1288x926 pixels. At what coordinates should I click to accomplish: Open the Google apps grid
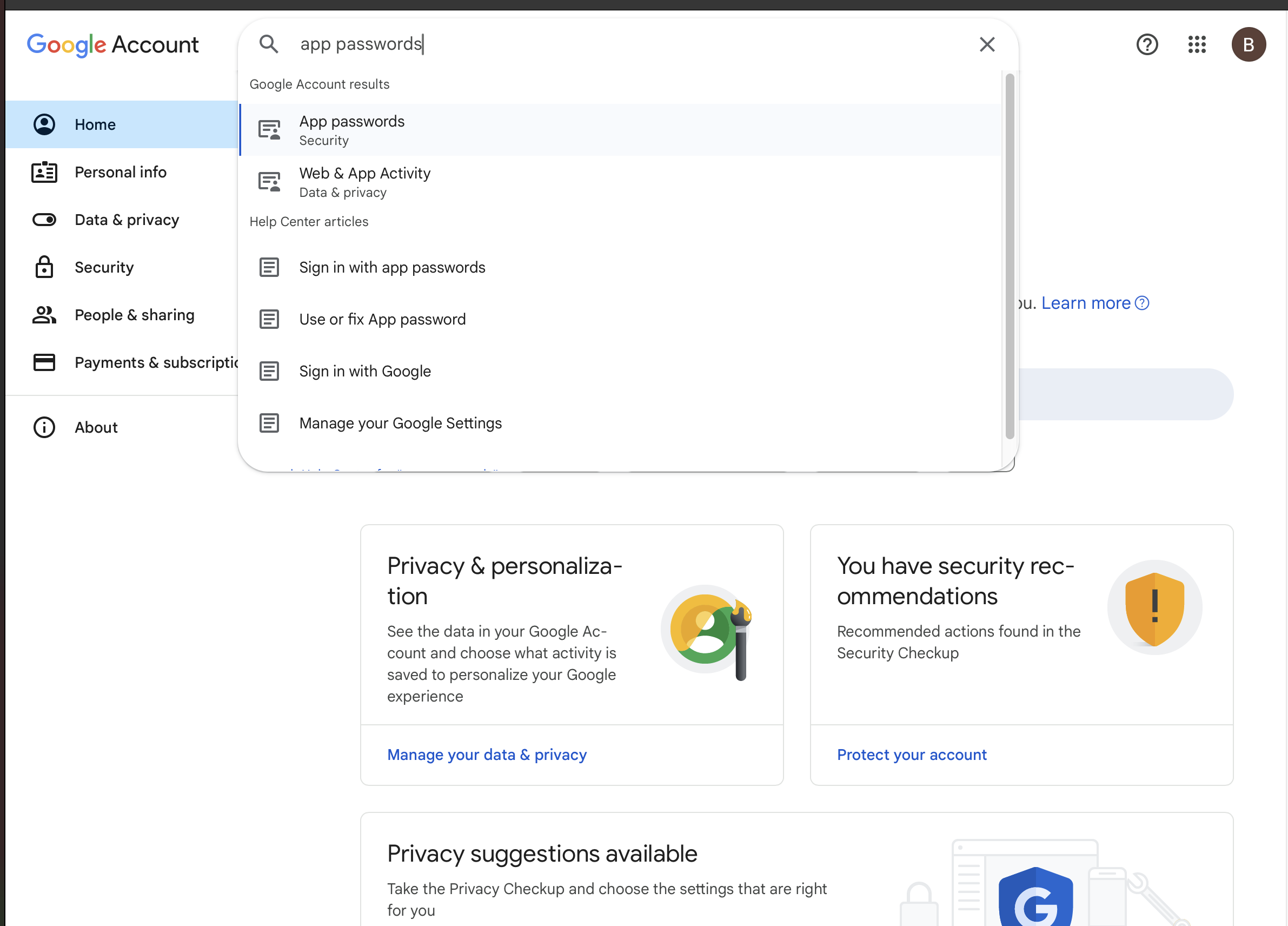[x=1197, y=44]
